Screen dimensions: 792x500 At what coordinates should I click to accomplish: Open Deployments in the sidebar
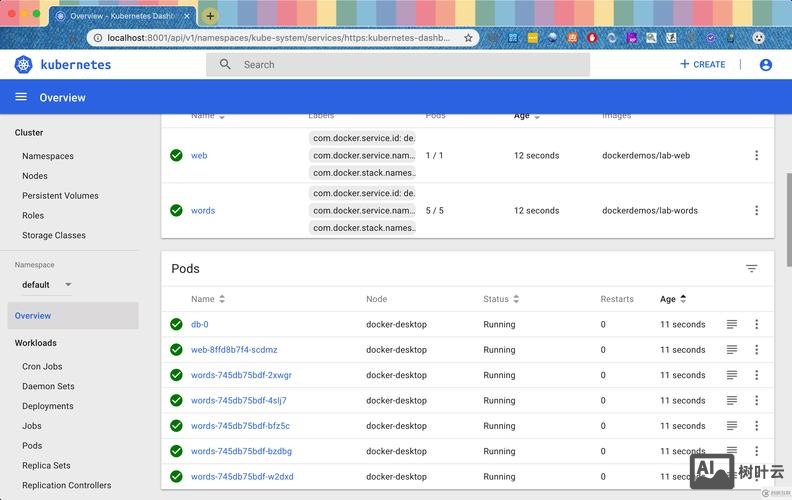tap(48, 406)
